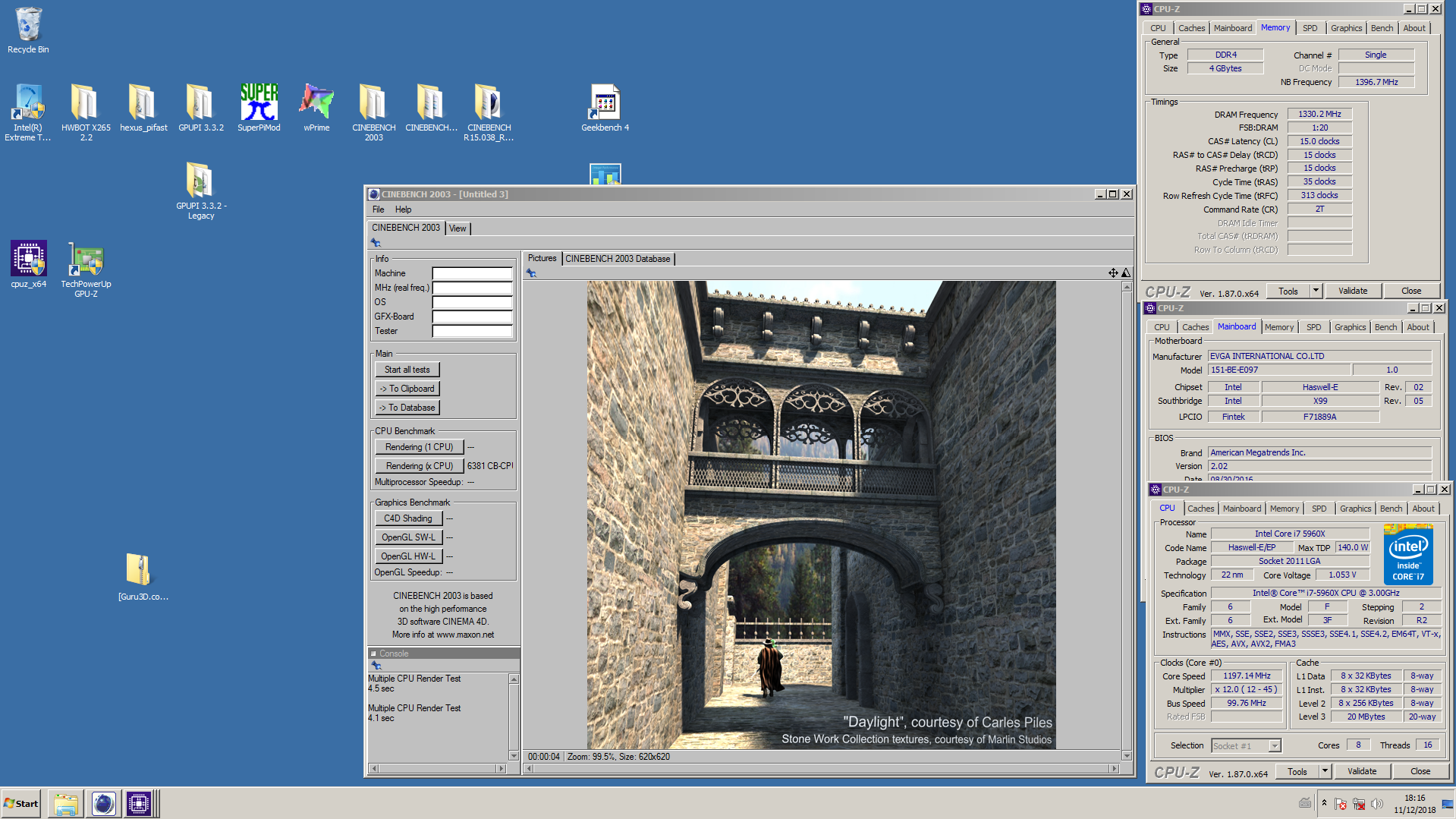Open the Recycle Bin desktop icon
This screenshot has height=819, width=1456.
(x=28, y=30)
